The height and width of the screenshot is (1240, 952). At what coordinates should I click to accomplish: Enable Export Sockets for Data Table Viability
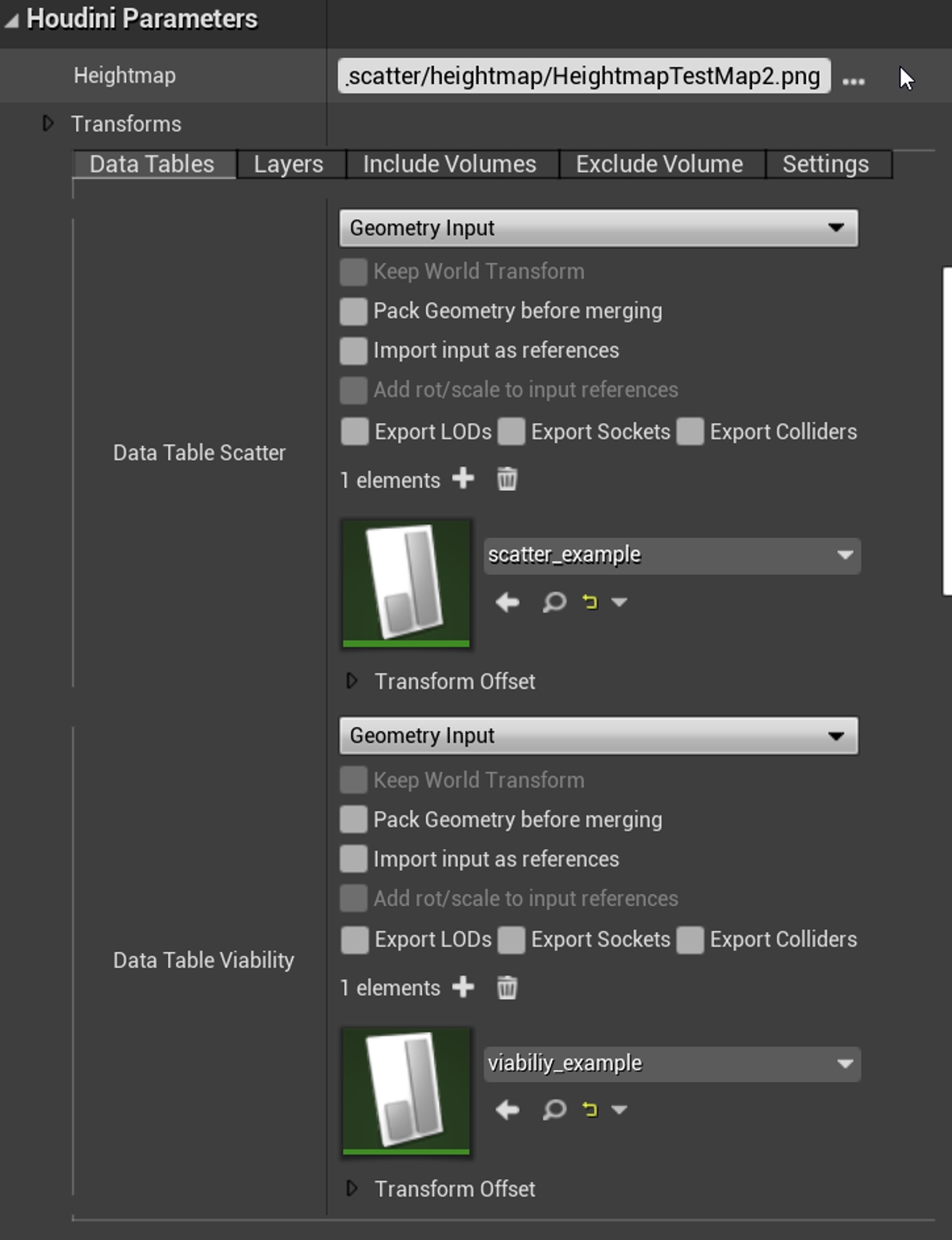pos(511,940)
